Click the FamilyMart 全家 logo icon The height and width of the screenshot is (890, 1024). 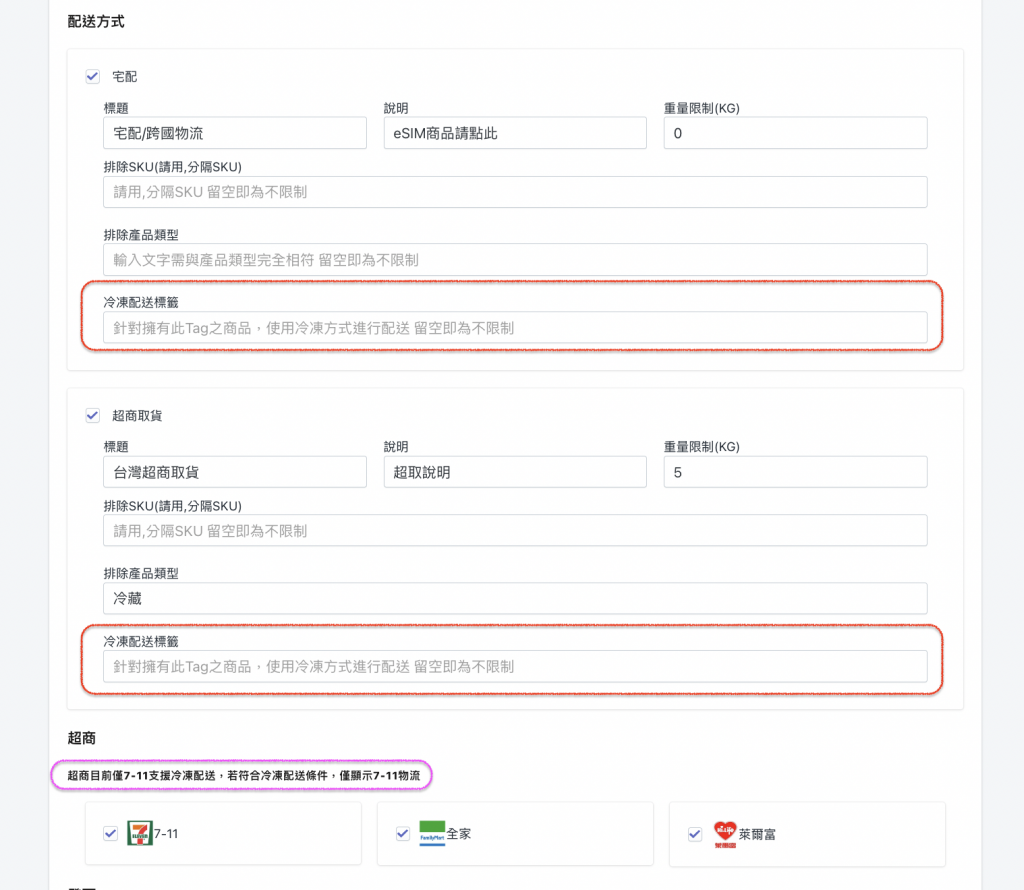click(432, 833)
